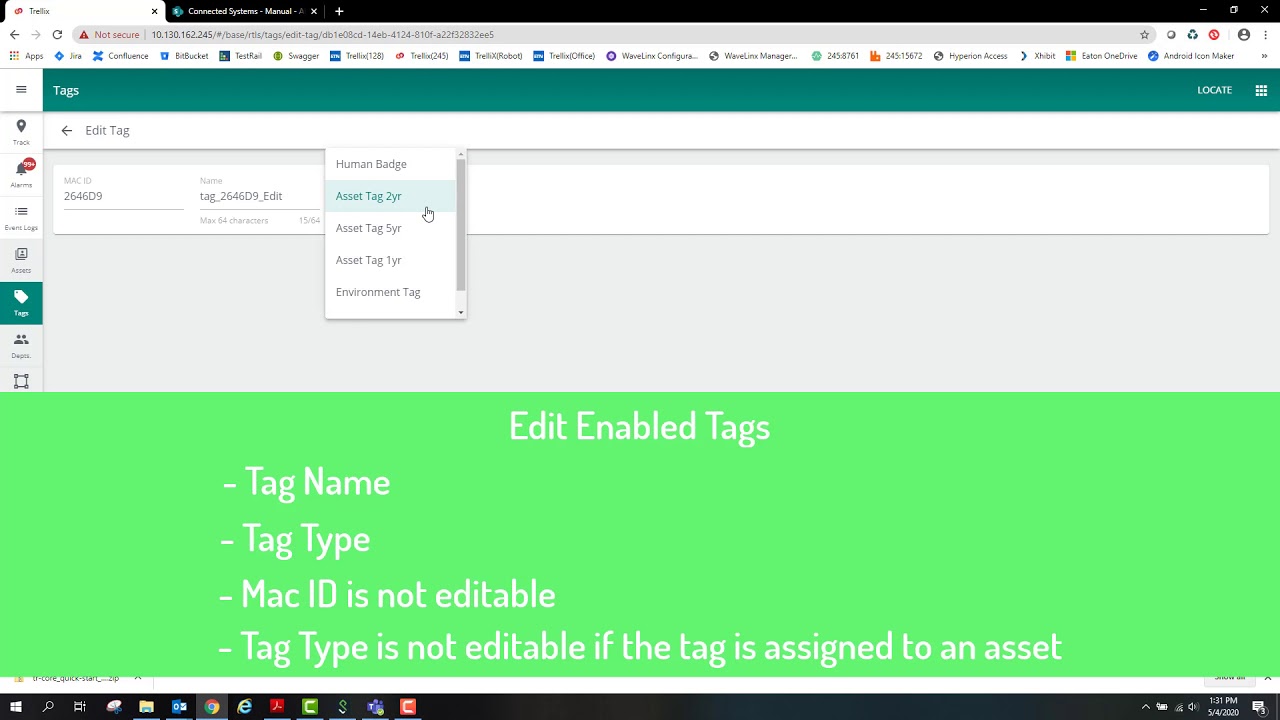The width and height of the screenshot is (1280, 720).
Task: Click the browser address bar URL
Action: pos(322,34)
